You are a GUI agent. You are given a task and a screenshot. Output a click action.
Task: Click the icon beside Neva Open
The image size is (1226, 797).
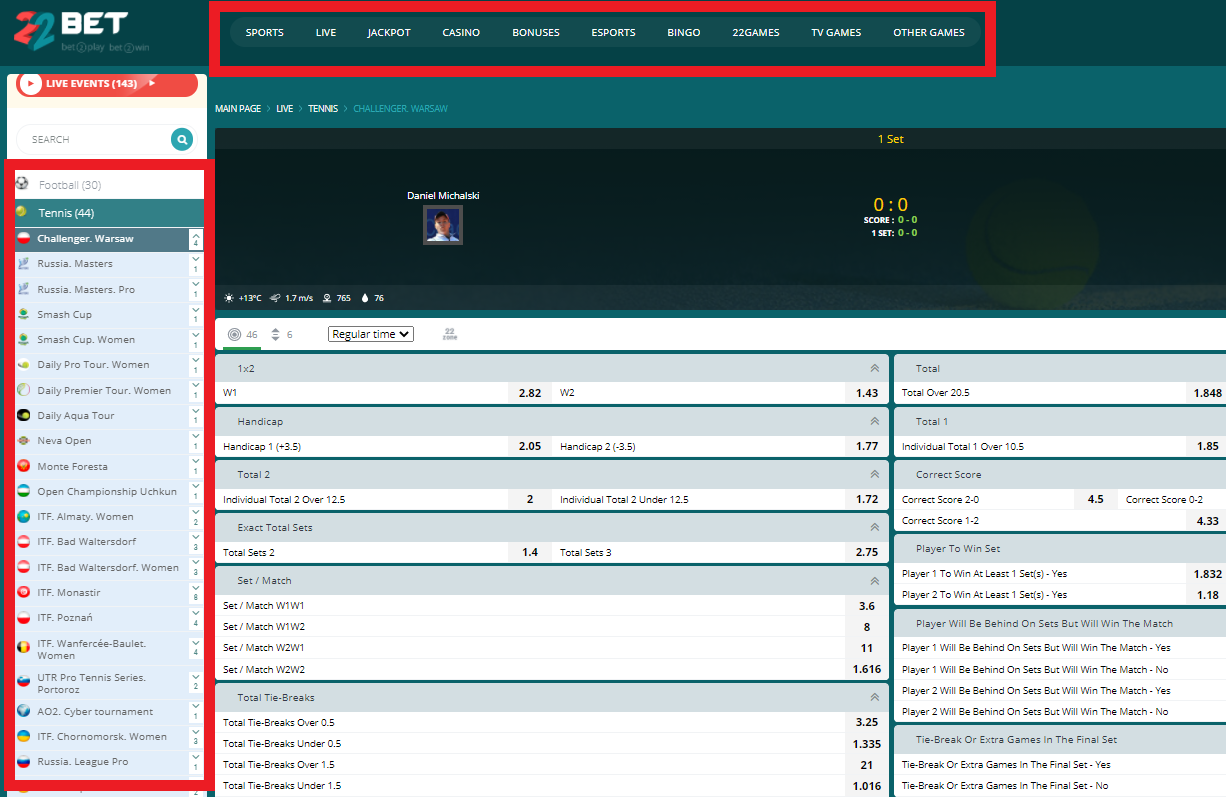23,440
